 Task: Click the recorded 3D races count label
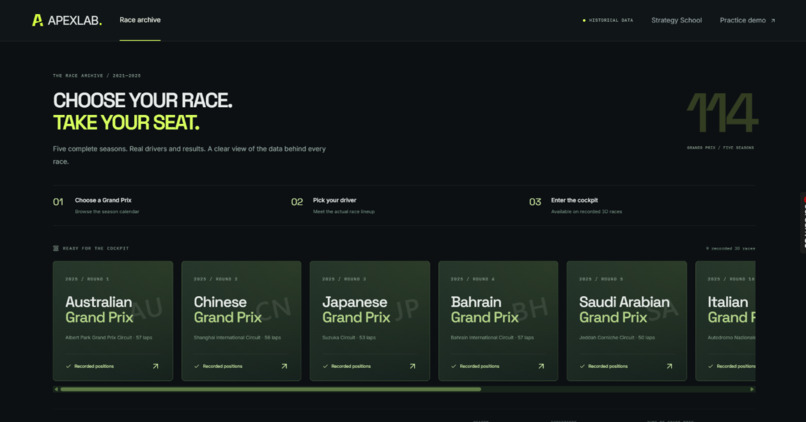[730, 248]
